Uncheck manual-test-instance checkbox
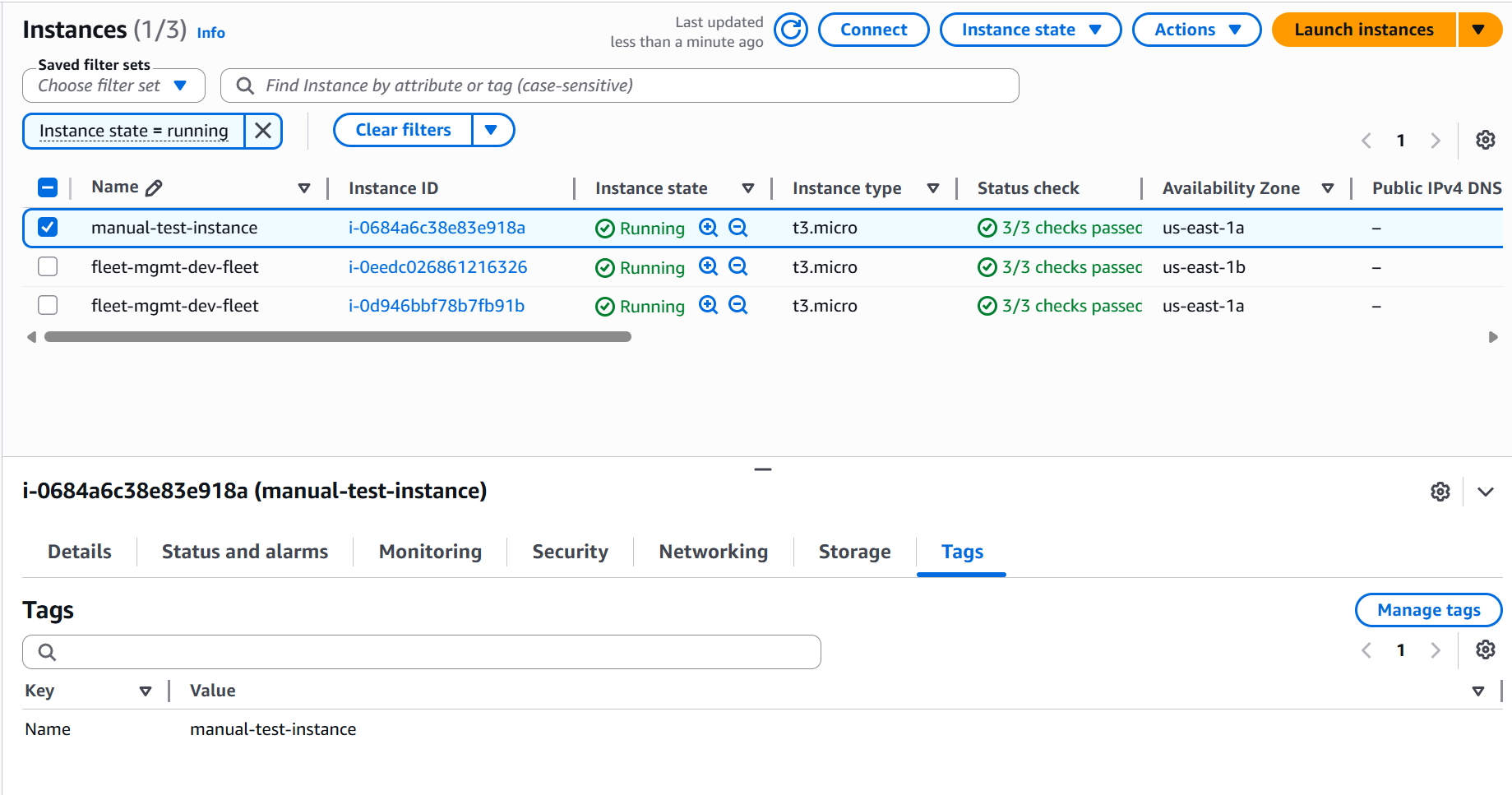 tap(48, 228)
